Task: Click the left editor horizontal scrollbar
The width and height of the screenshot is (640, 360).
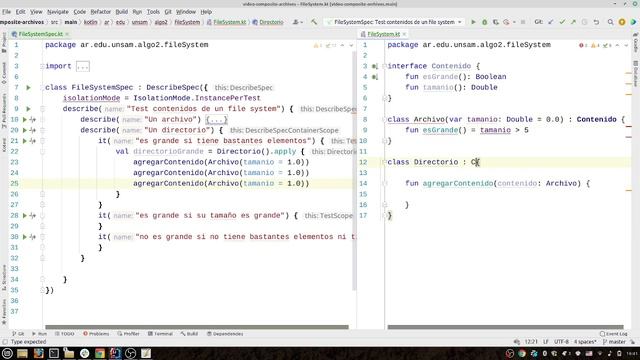Action: click(x=197, y=327)
